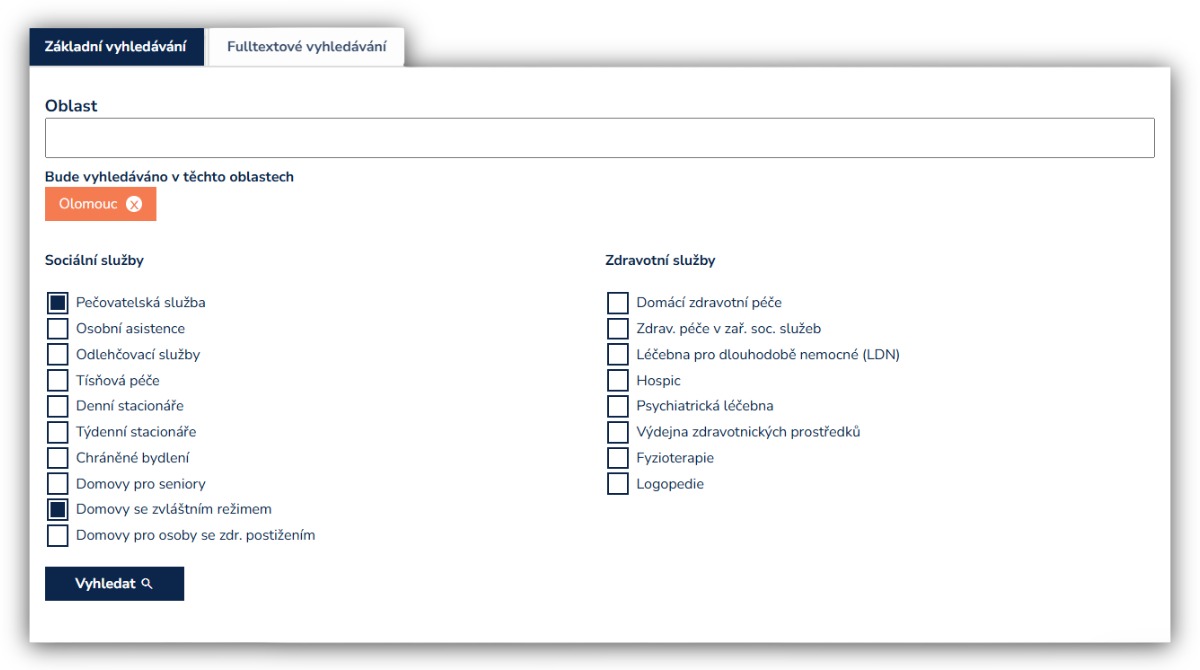Click the Vyhledat search button
The image size is (1200, 670).
point(114,584)
